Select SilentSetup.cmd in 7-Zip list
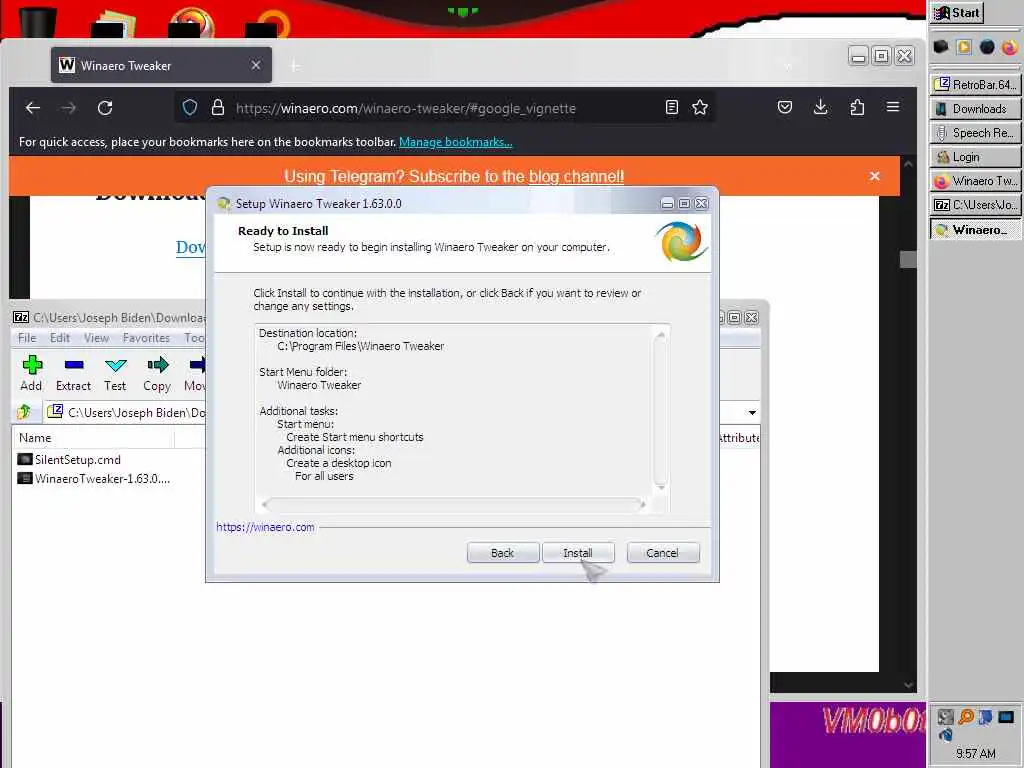1024x768 pixels. 69,459
